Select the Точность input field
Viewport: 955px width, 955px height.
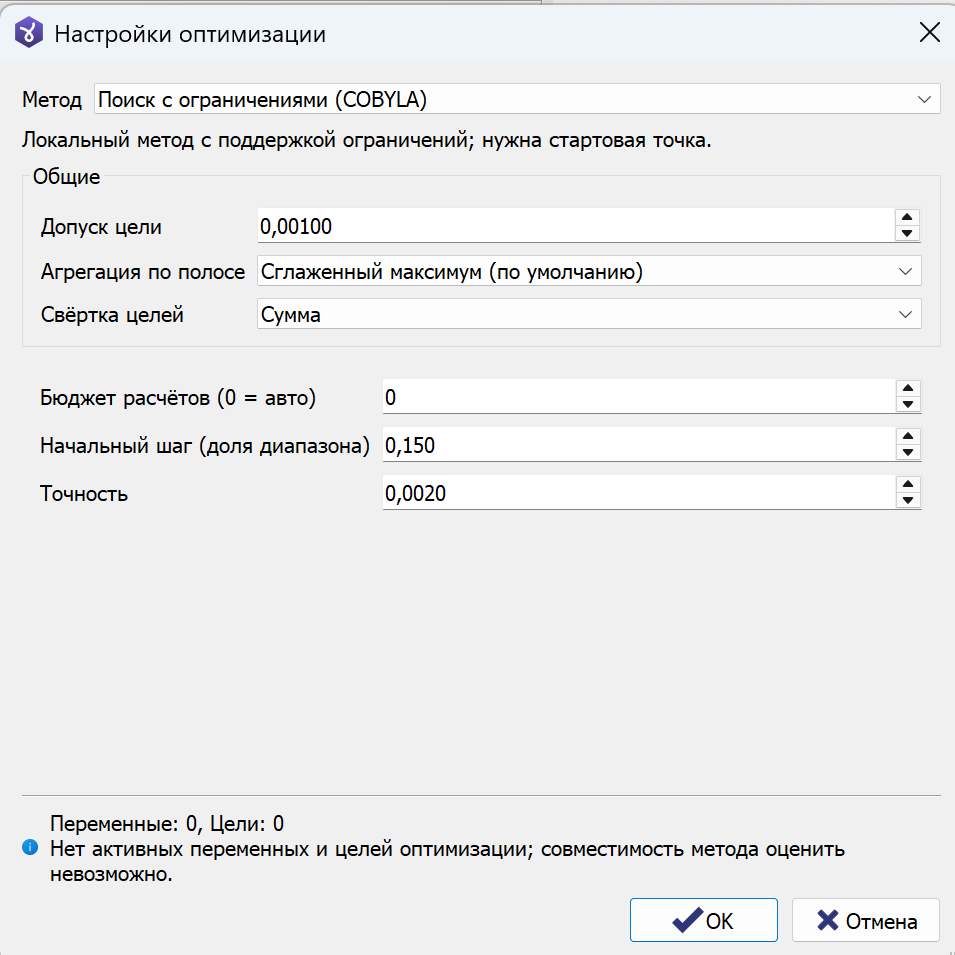click(x=640, y=493)
